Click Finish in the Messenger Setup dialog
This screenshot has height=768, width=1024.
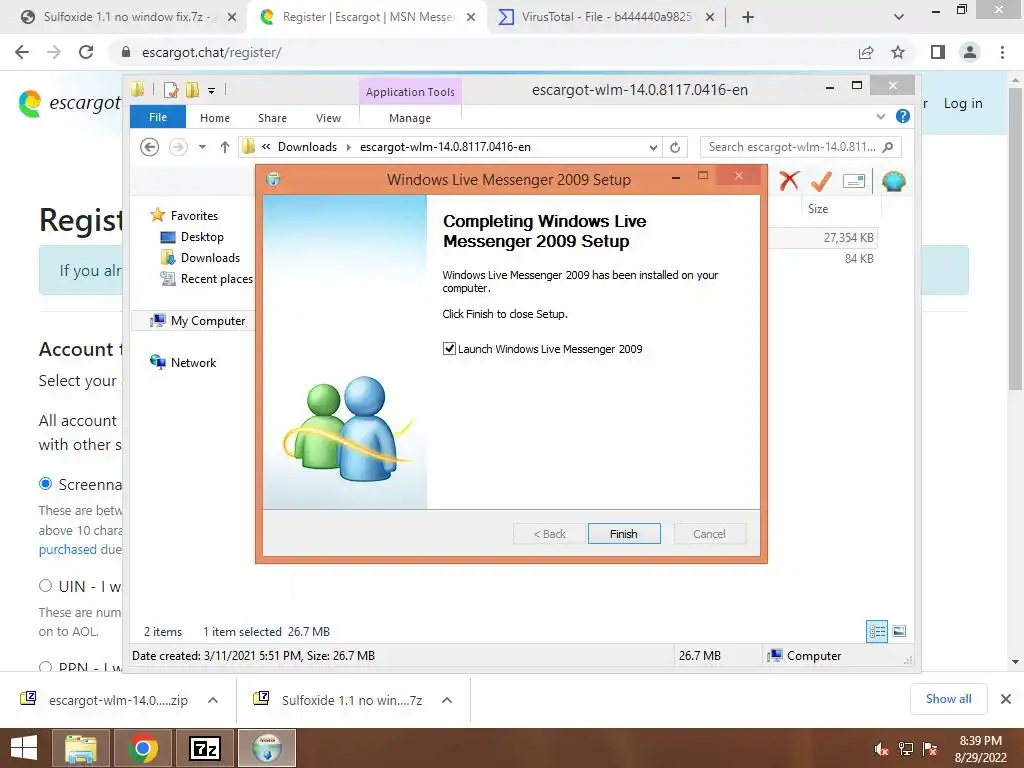click(x=624, y=534)
